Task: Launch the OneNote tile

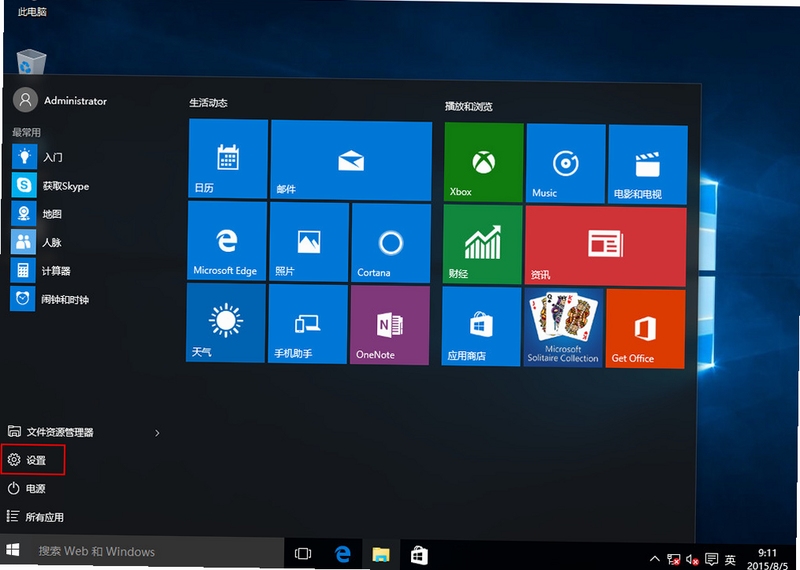Action: 390,325
